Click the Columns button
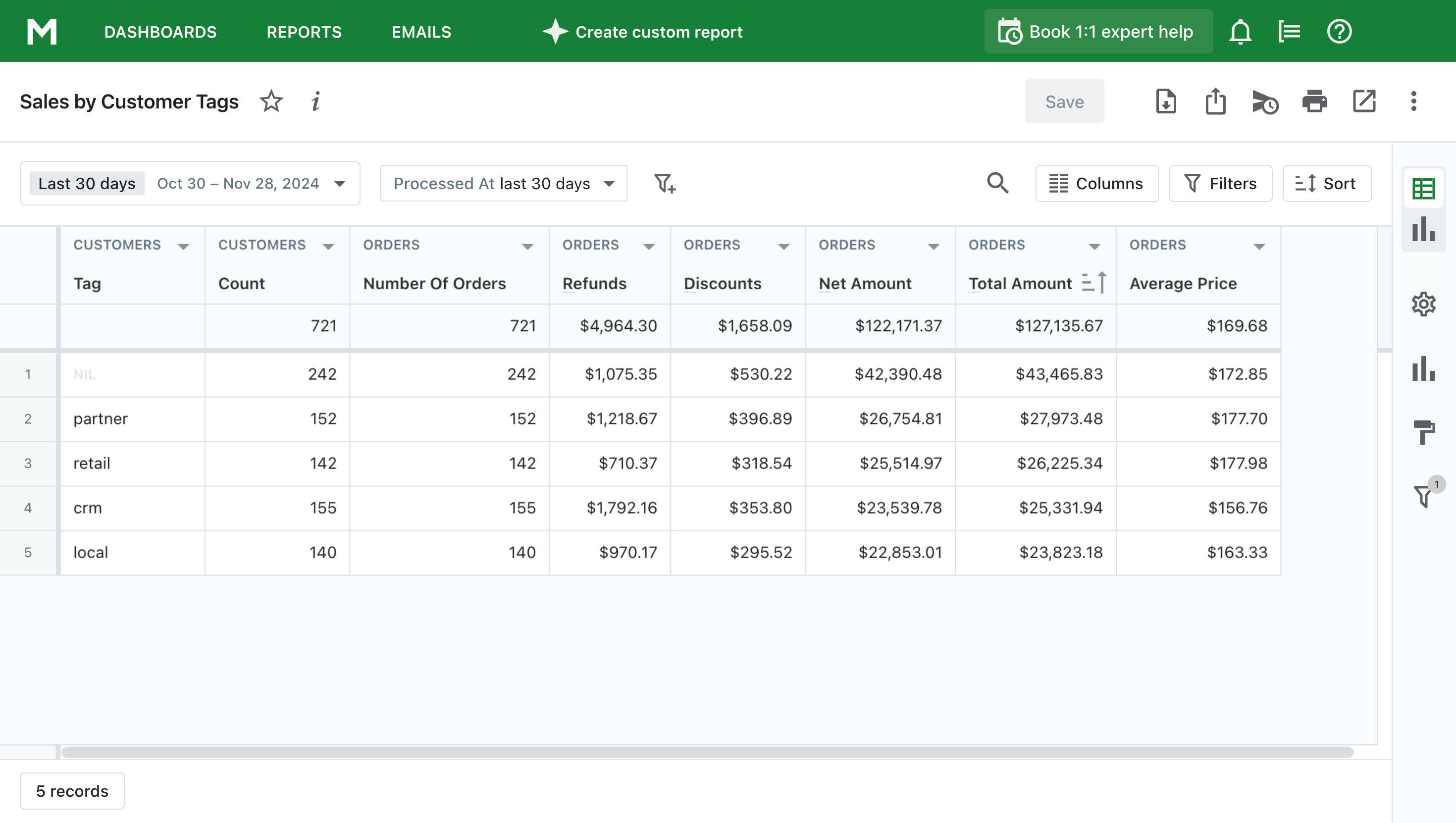The image size is (1456, 823). point(1096,184)
